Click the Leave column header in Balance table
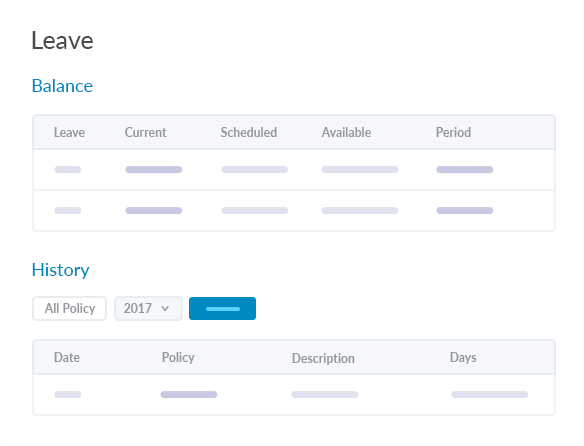Viewport: 584px width, 446px height. pyautogui.click(x=69, y=132)
